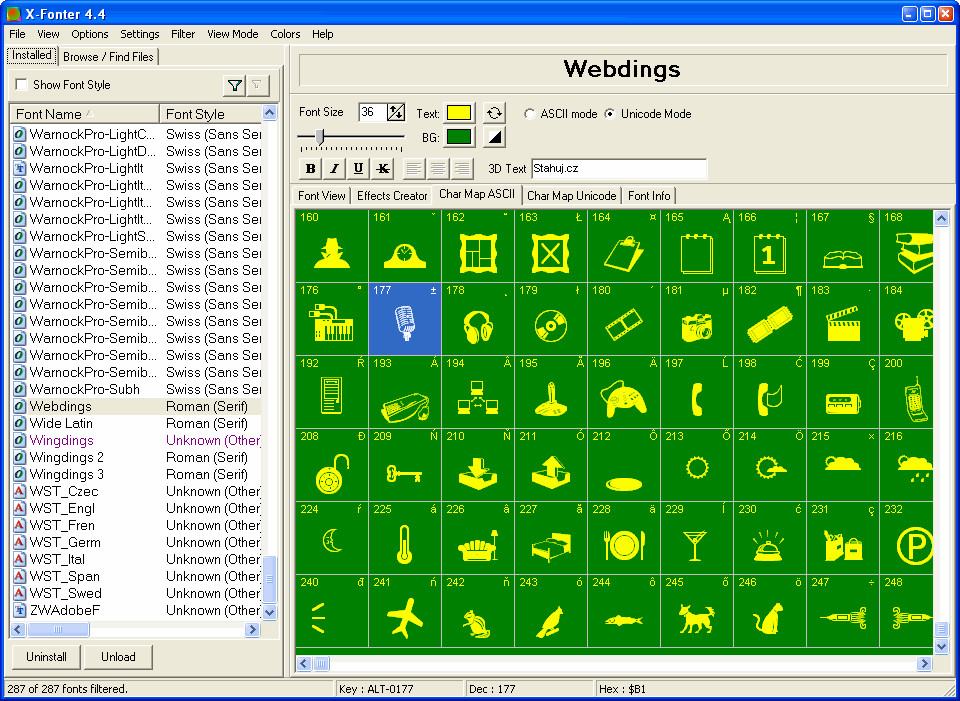The height and width of the screenshot is (701, 960).
Task: Select the thermometer character 225
Action: click(x=405, y=537)
